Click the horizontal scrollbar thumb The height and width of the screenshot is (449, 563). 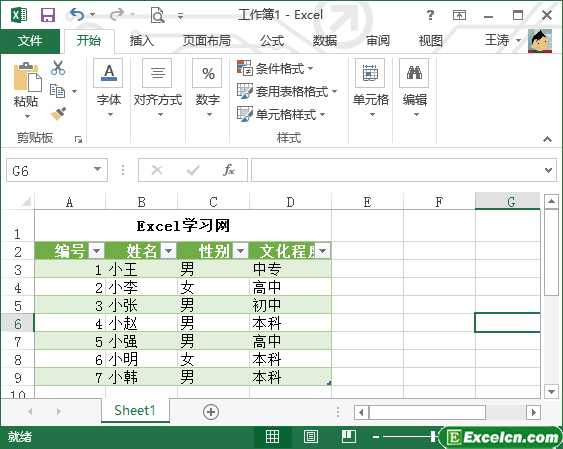tap(427, 412)
